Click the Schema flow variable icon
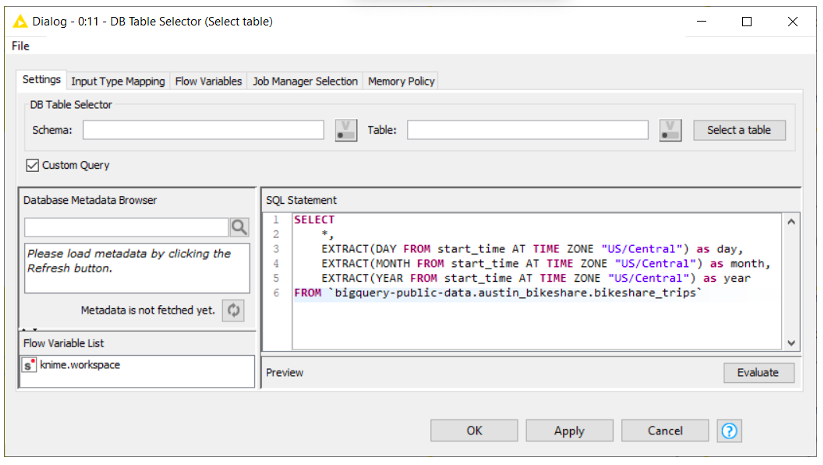 (x=346, y=130)
